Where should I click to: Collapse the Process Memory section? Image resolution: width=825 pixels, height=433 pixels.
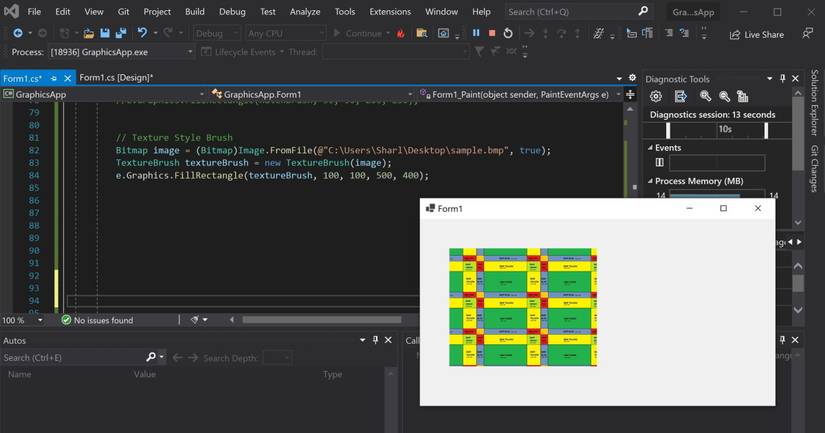pos(651,181)
